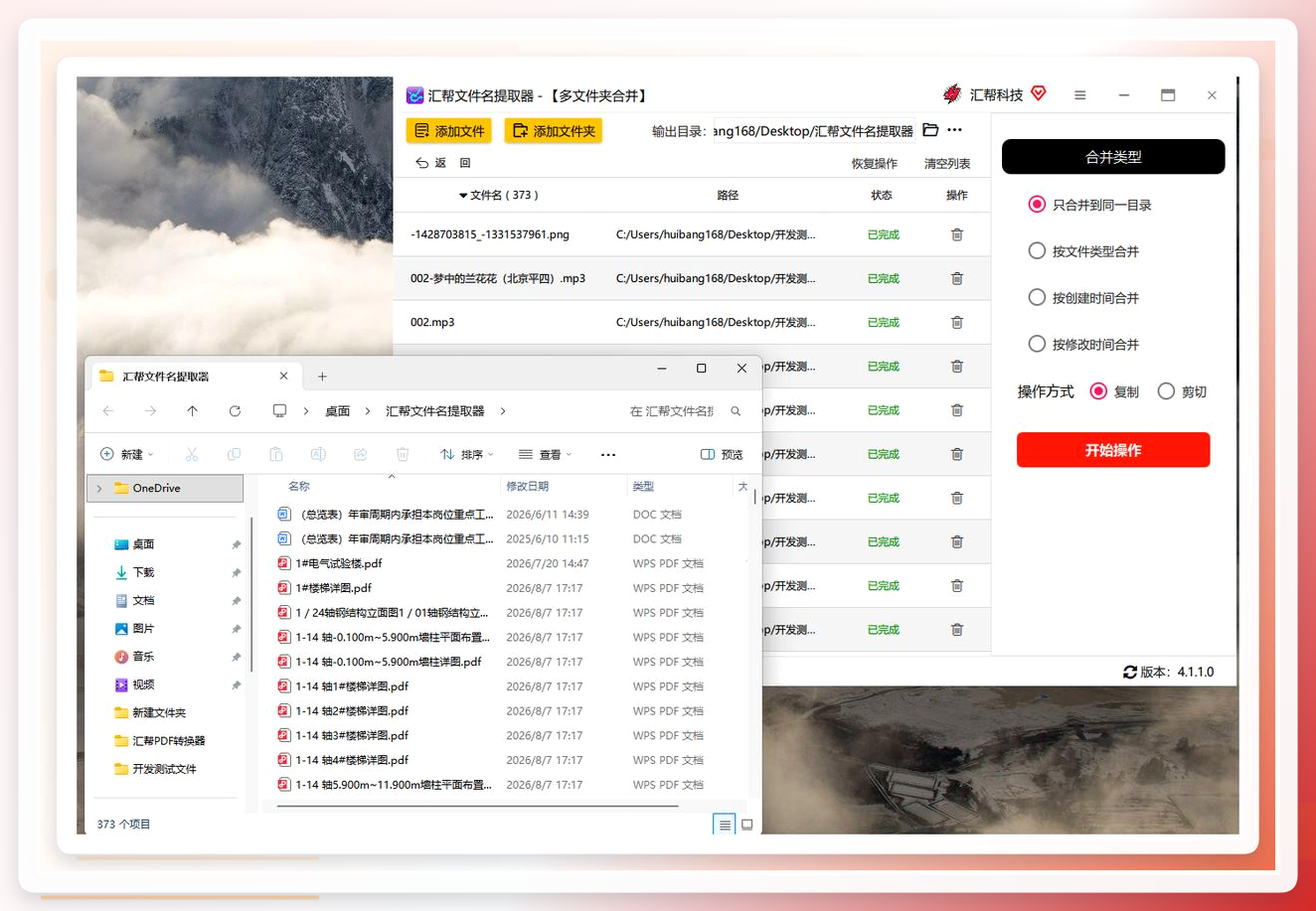Click the 添加文件夹 button

click(x=554, y=130)
